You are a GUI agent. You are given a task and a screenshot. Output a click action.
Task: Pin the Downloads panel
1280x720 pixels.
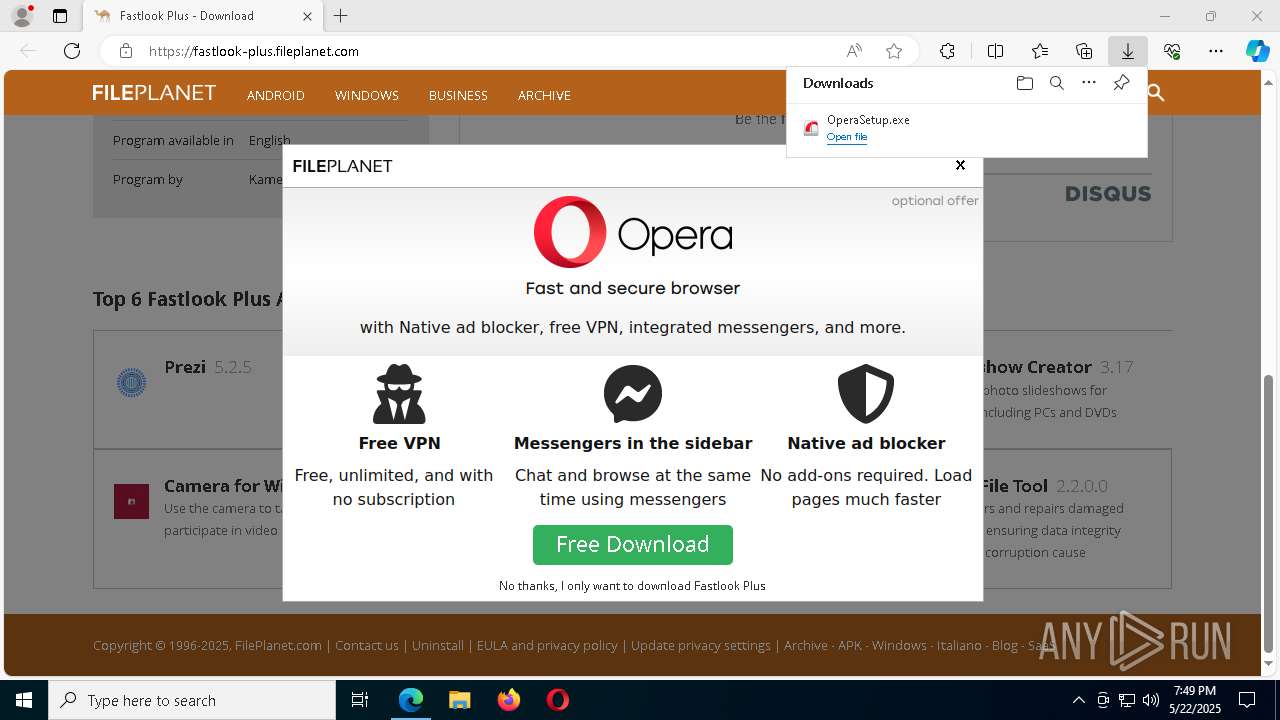(x=1121, y=83)
